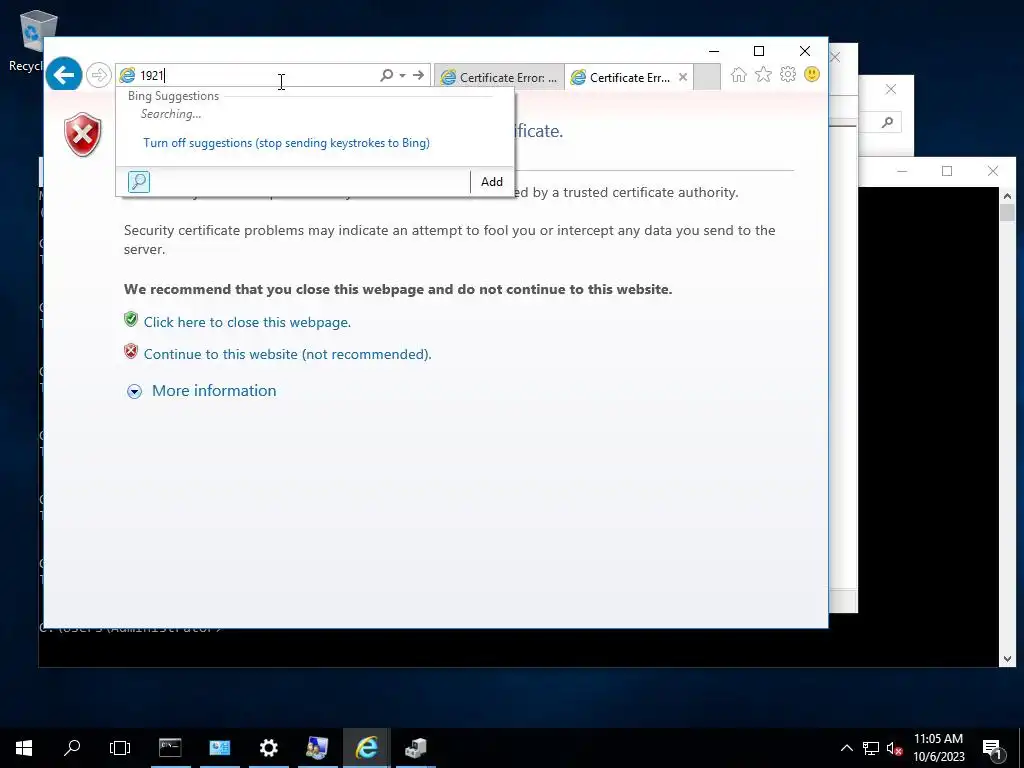
Task: Click the search icon in background window
Action: [887, 122]
